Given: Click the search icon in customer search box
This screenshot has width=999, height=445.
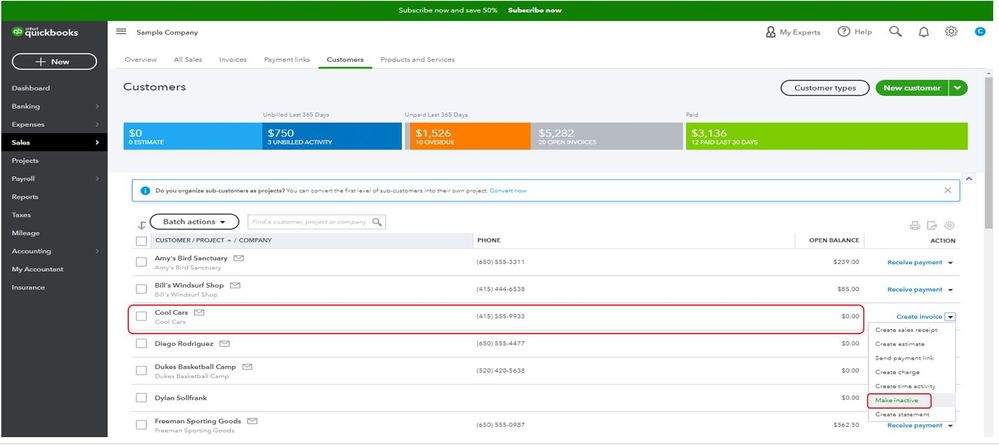Looking at the screenshot, I should [x=377, y=222].
